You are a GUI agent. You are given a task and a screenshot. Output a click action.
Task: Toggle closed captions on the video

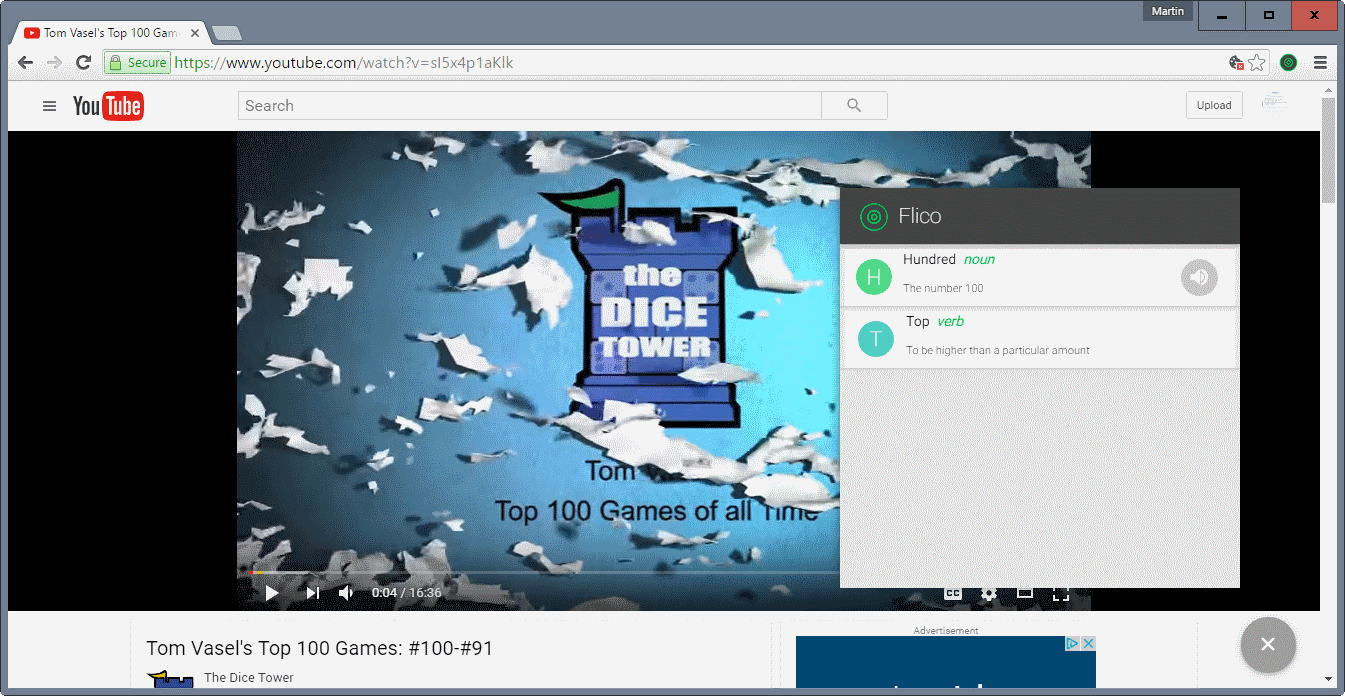pos(953,593)
